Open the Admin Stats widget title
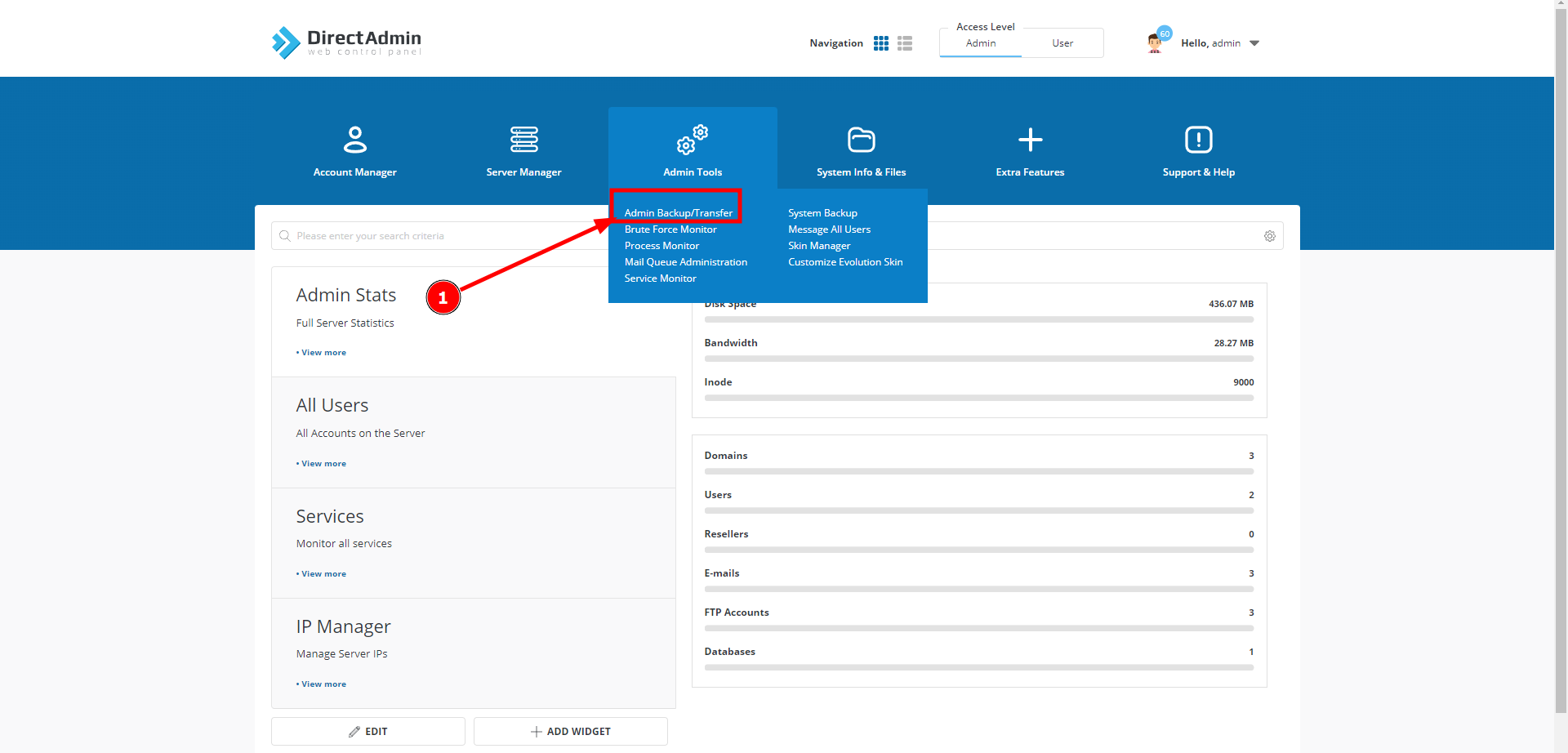Screen dimensions: 1568x753 tap(345, 295)
